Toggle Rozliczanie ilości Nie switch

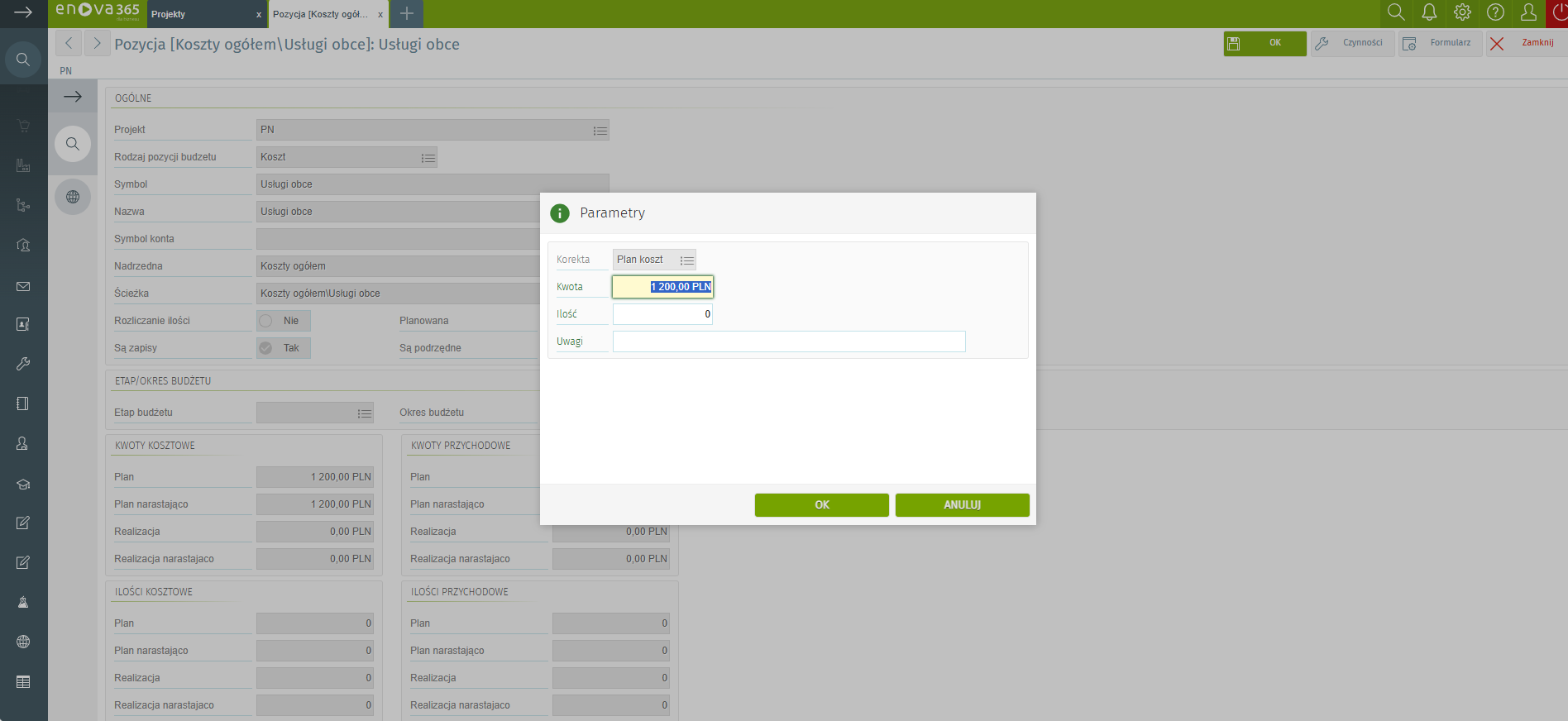[266, 321]
